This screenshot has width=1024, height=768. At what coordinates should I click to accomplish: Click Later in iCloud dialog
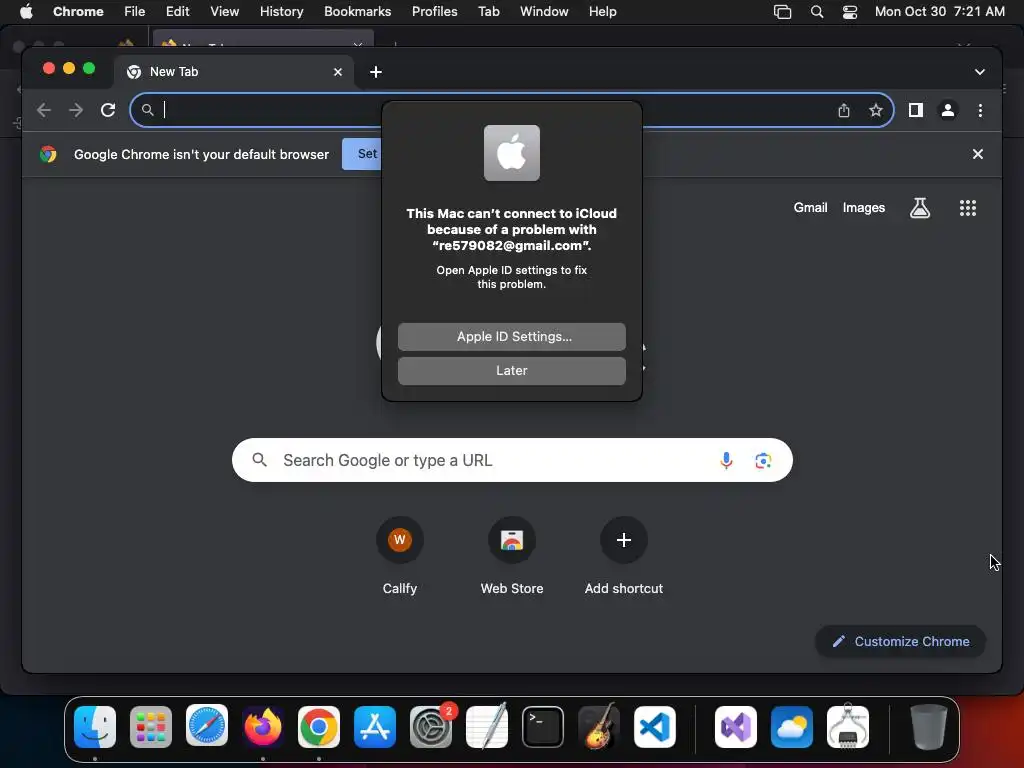point(511,370)
